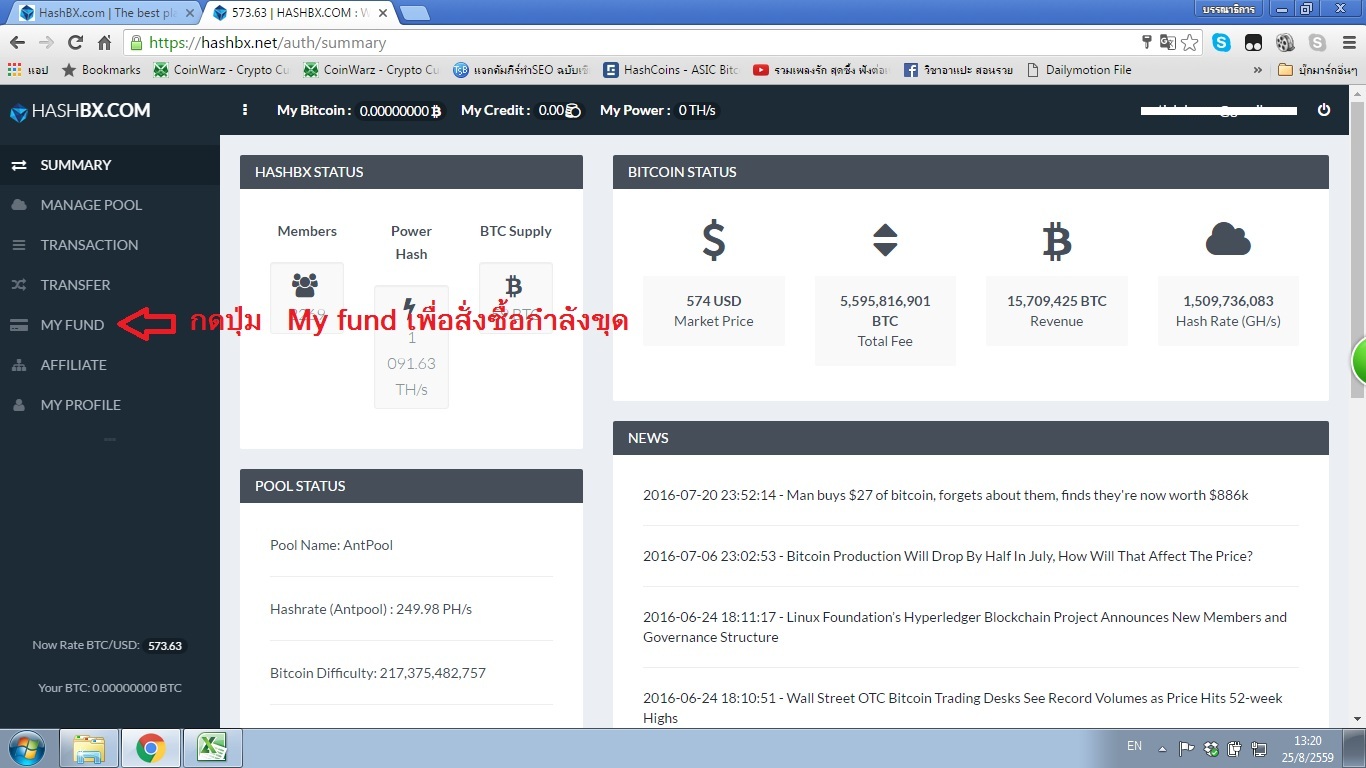Click the bitcoin Revenue icon
The height and width of the screenshot is (768, 1366).
pyautogui.click(x=1057, y=241)
